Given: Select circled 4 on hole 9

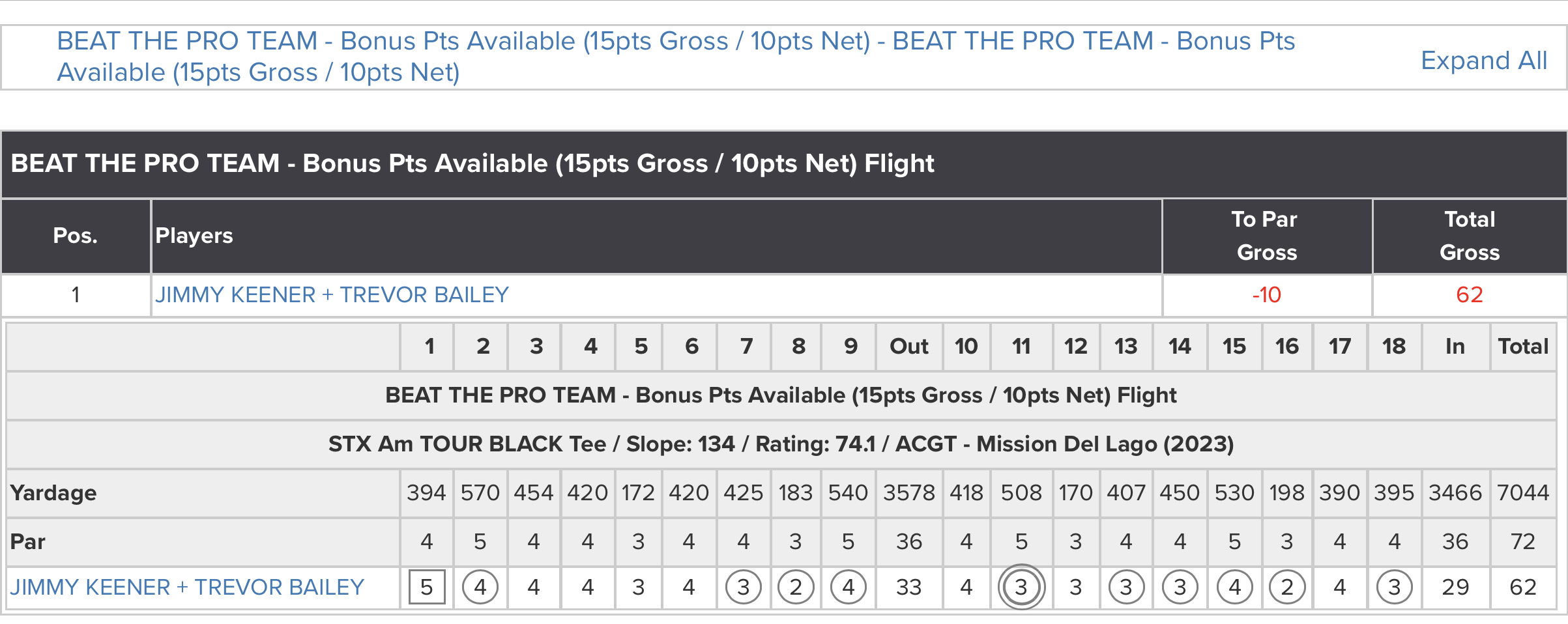Looking at the screenshot, I should coord(849,587).
